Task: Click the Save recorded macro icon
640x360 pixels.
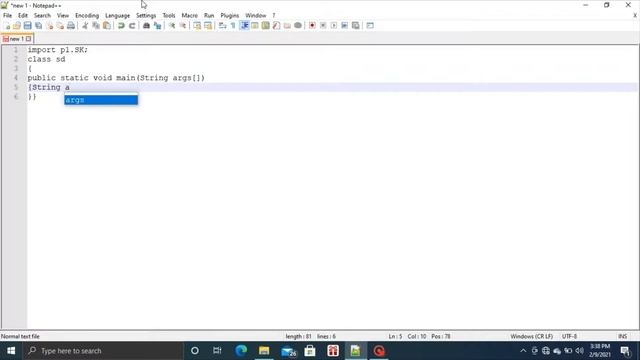Action: [x=356, y=26]
